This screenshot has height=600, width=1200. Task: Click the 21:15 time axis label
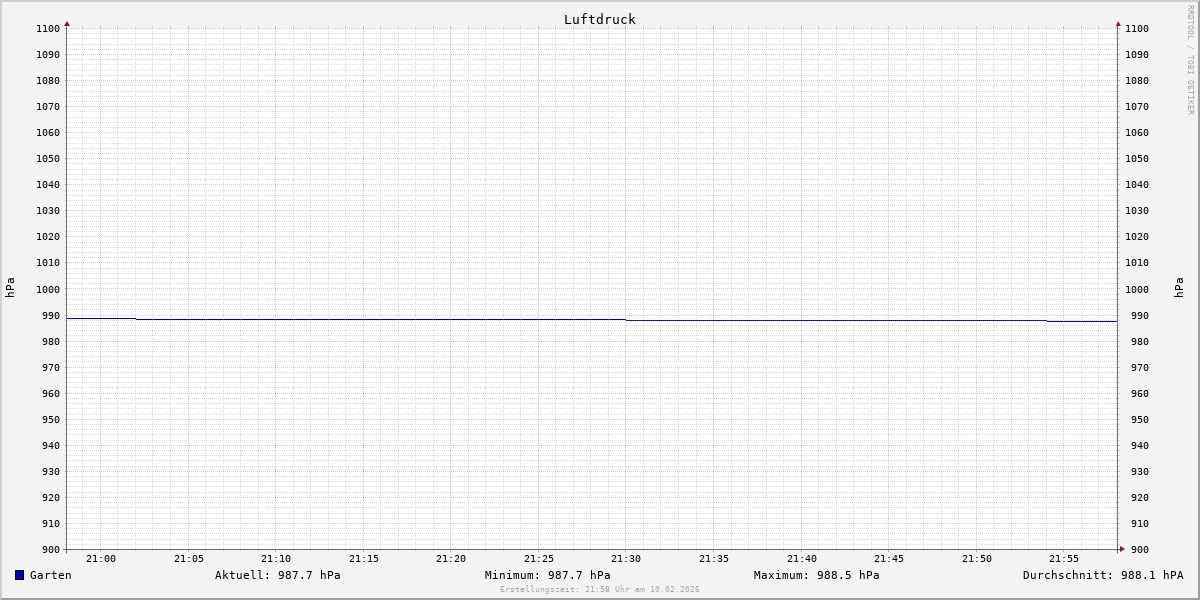coord(364,559)
